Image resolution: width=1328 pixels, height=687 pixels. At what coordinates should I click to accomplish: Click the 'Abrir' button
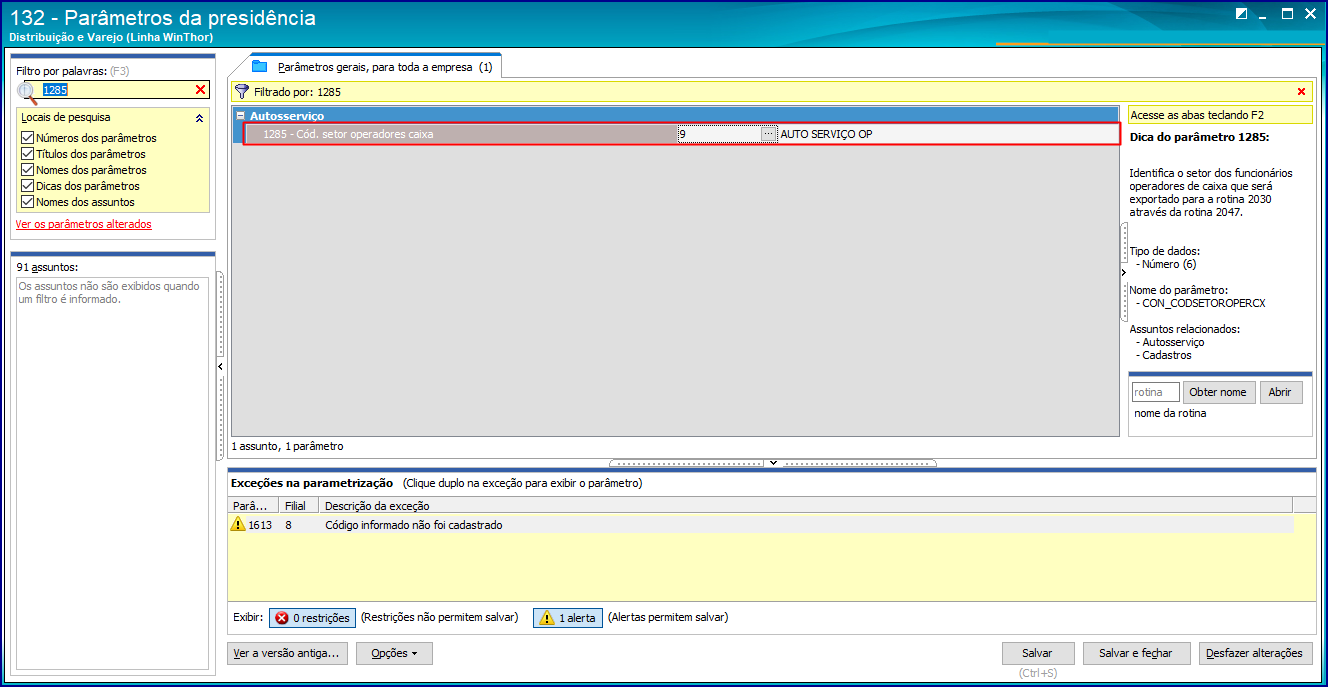tap(1280, 392)
